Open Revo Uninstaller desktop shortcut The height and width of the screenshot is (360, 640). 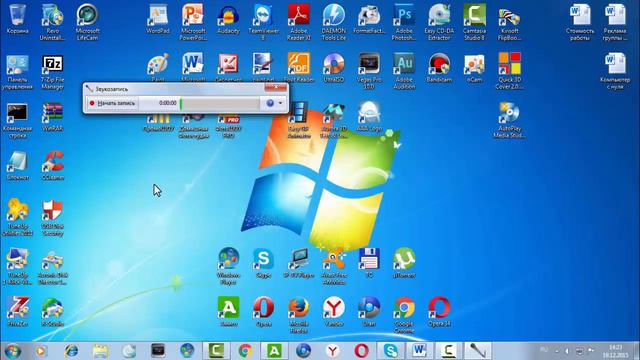click(52, 22)
